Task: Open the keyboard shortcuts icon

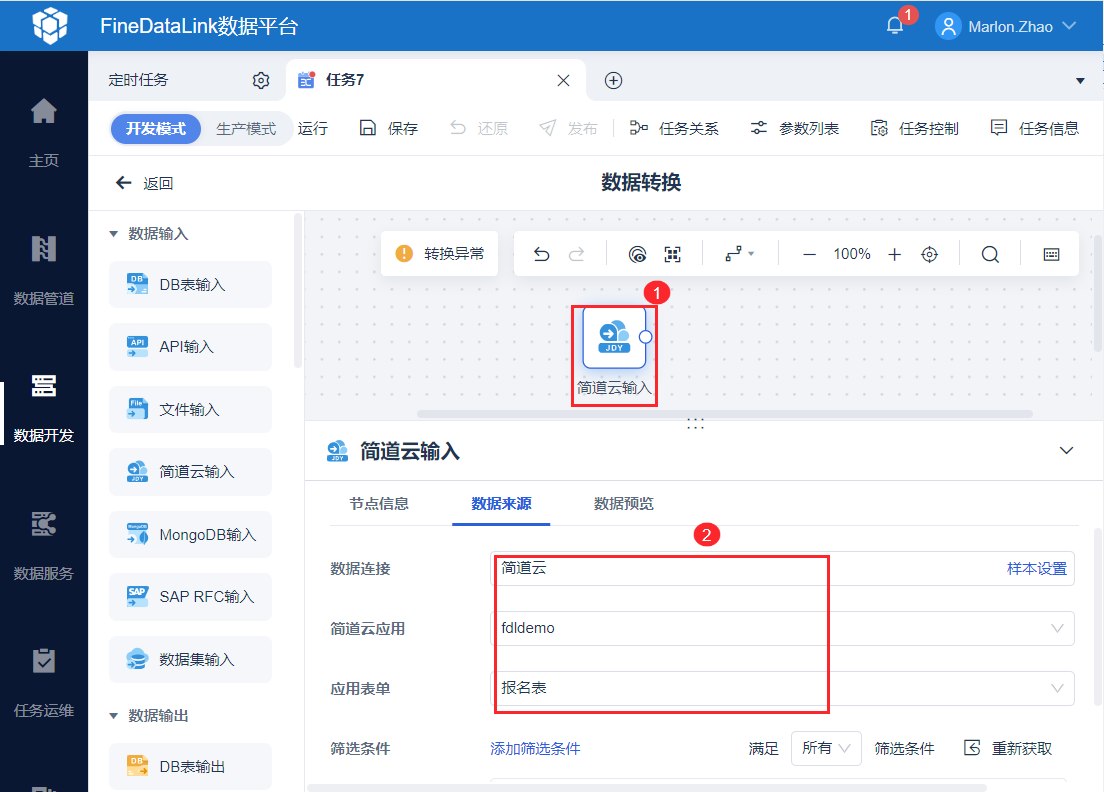Action: [x=1051, y=255]
